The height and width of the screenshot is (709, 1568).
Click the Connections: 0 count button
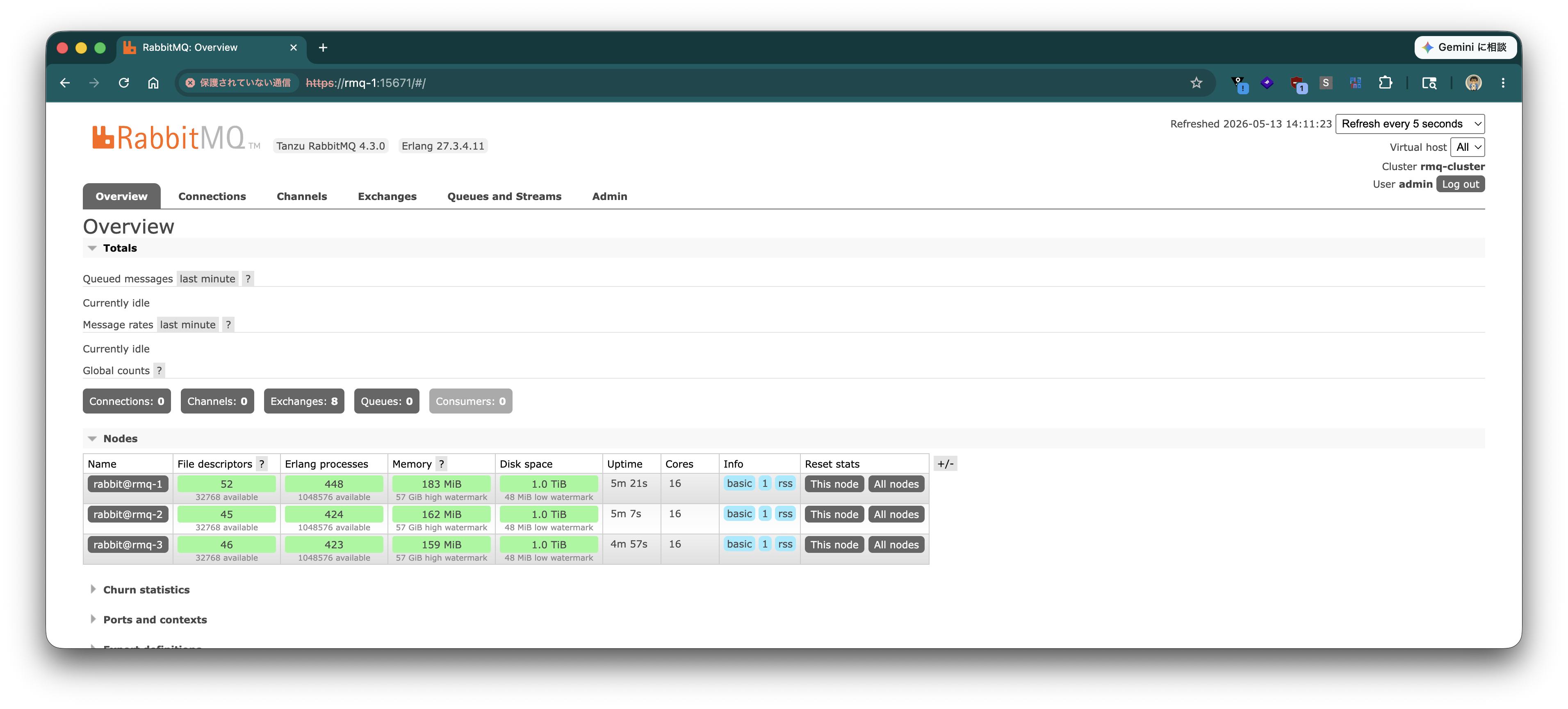(x=127, y=401)
